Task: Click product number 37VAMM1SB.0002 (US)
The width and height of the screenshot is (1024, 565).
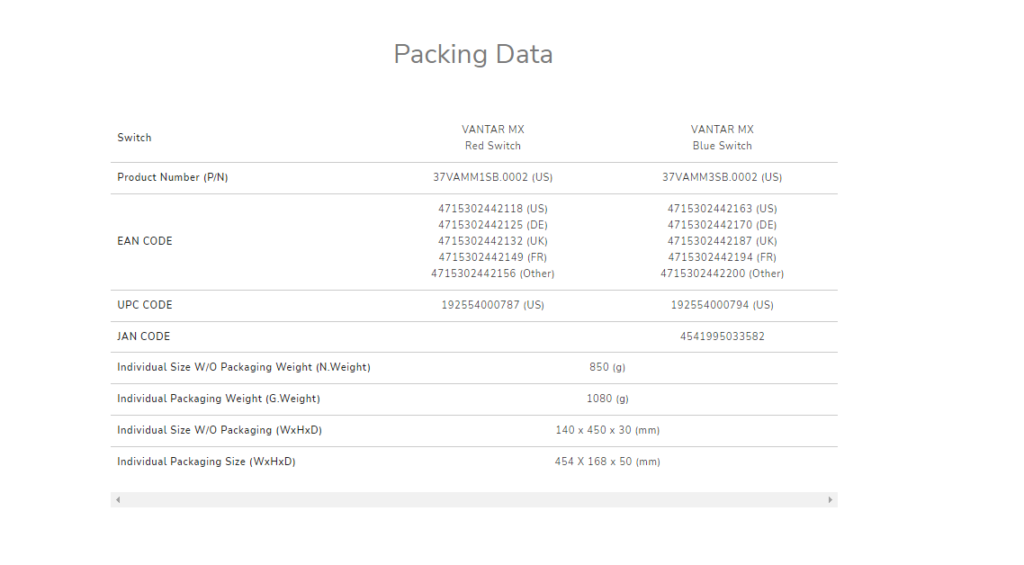Action: click(493, 177)
